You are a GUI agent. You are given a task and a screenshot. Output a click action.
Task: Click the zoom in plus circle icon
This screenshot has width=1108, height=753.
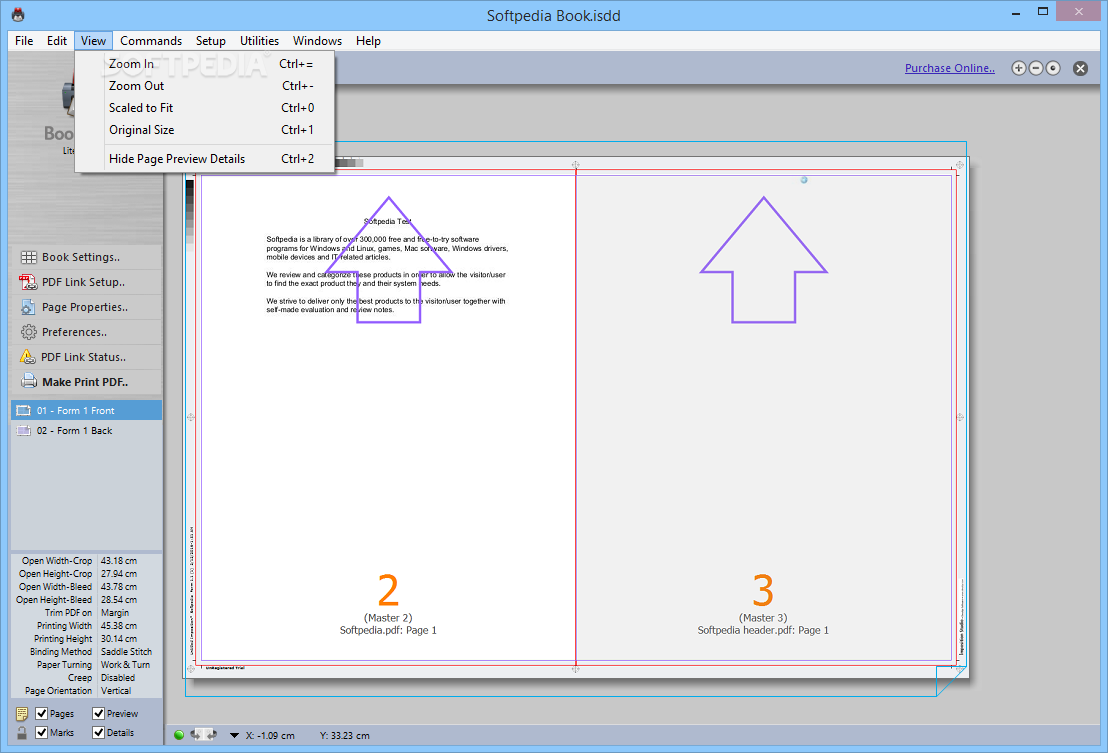(1018, 69)
